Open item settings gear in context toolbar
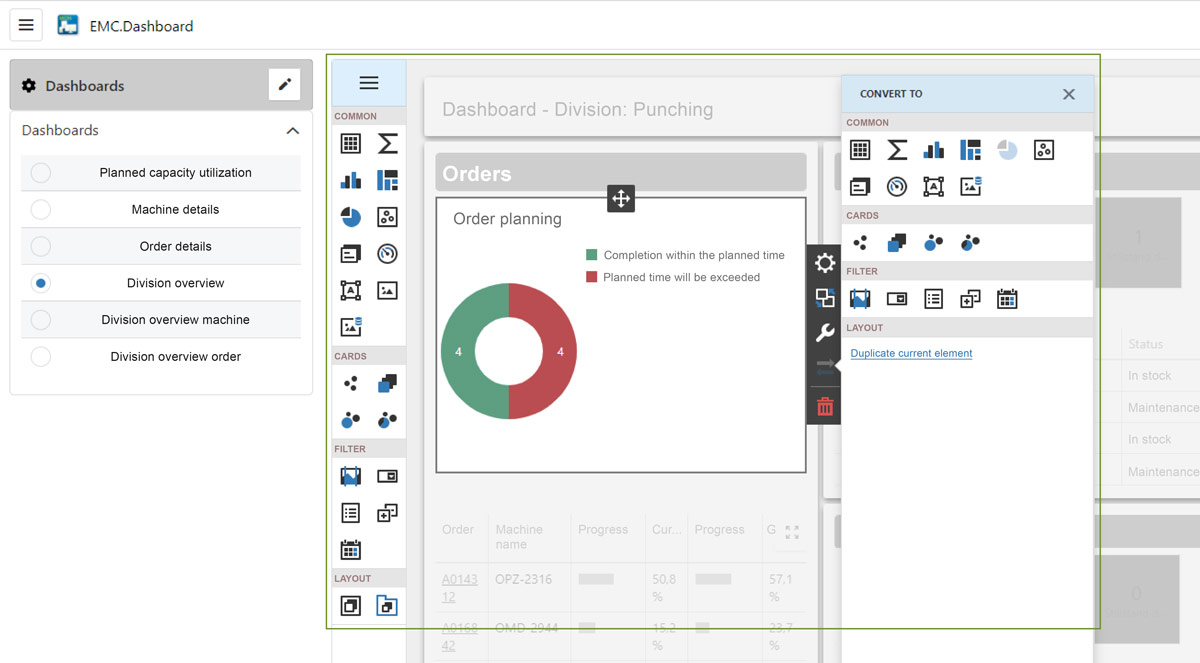Image resolution: width=1200 pixels, height=663 pixels. tap(825, 263)
